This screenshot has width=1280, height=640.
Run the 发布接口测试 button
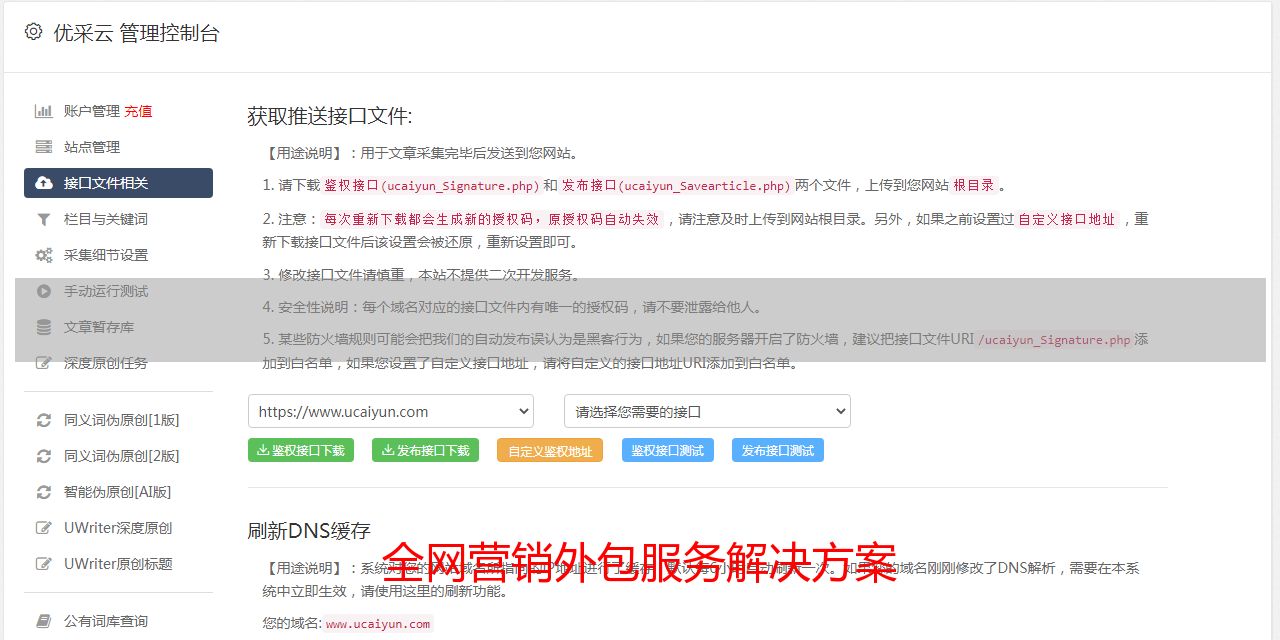(778, 450)
